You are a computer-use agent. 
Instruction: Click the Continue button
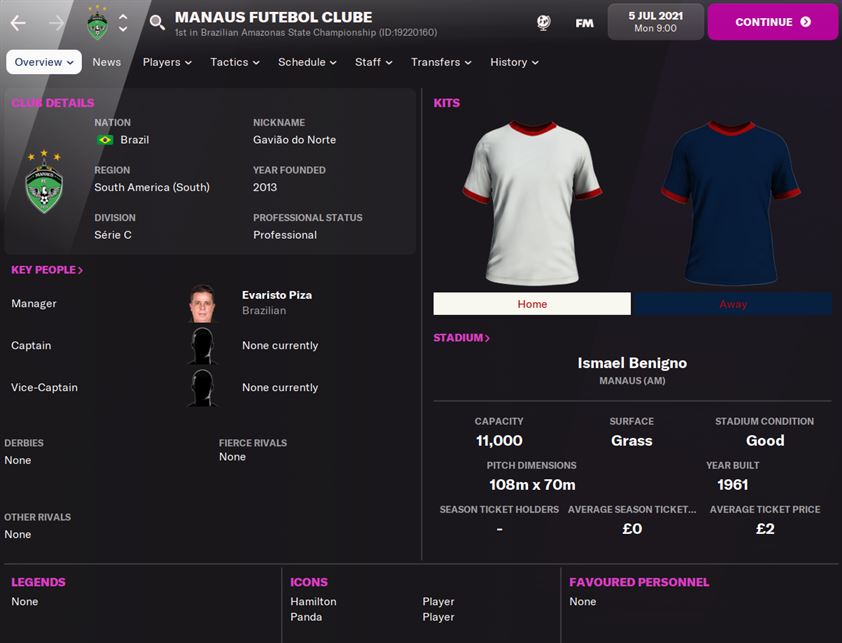773,22
